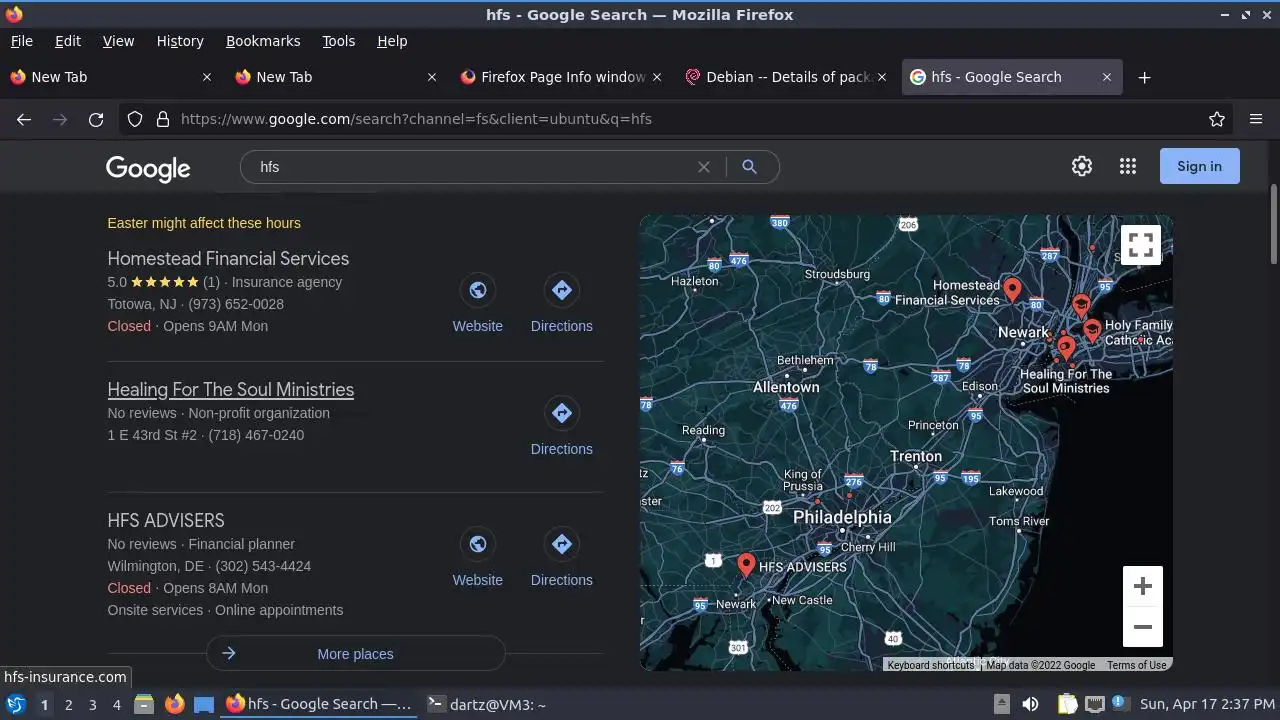Open the Healing For The Soul Ministries link
This screenshot has width=1280, height=720.
pos(231,390)
